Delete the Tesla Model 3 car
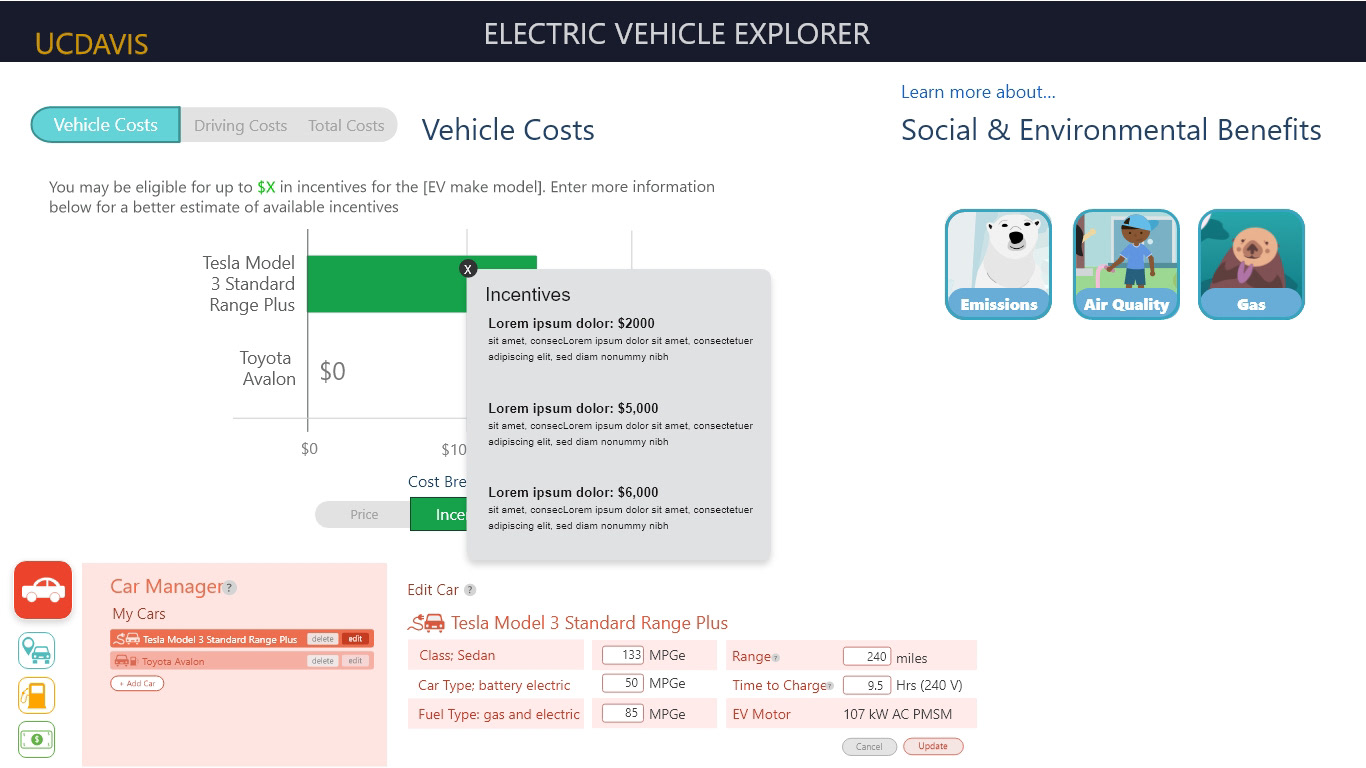 click(x=322, y=639)
